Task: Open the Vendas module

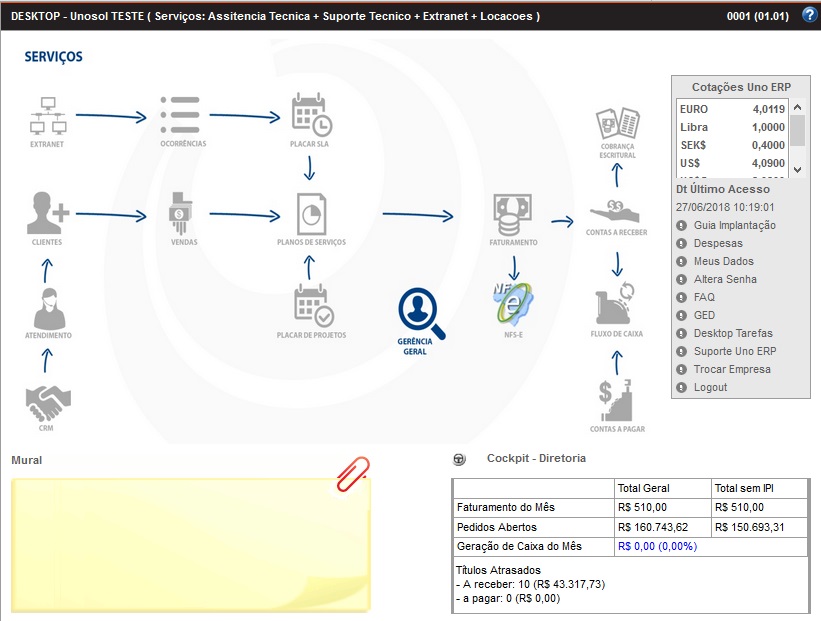Action: [182, 213]
